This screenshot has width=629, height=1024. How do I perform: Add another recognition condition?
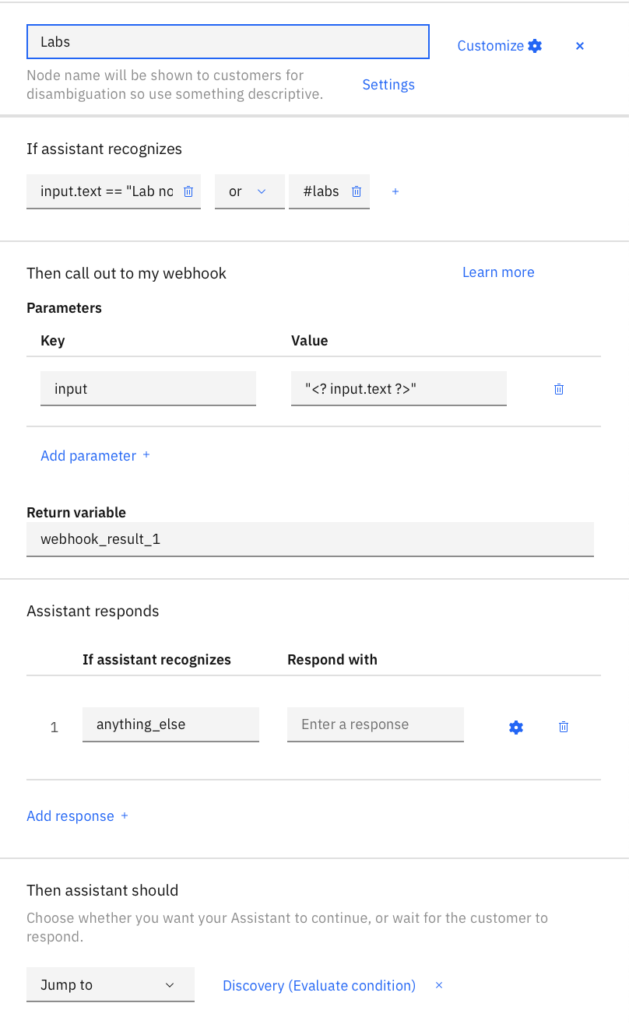[395, 191]
